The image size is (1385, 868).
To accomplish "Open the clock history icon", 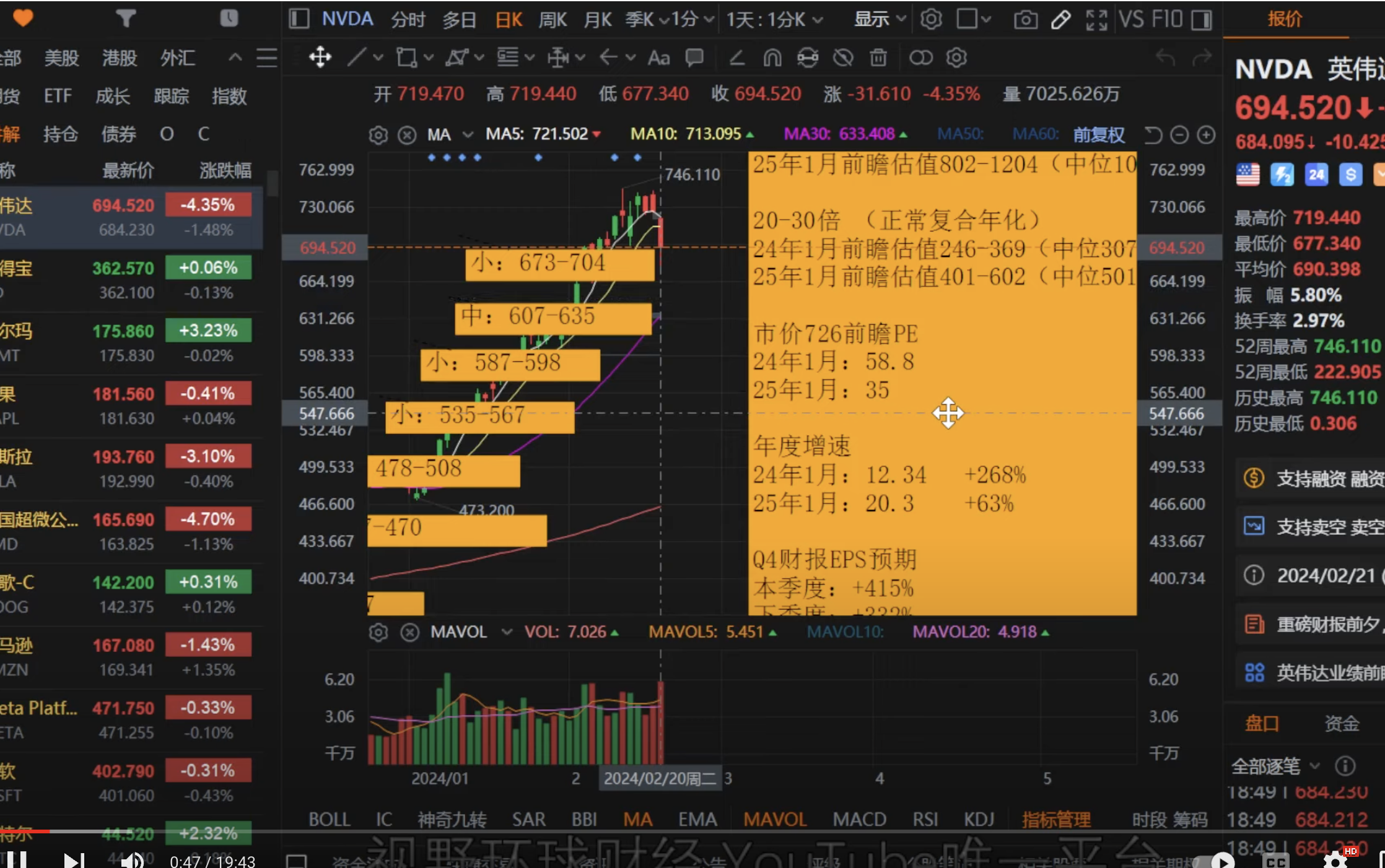I will click(x=229, y=19).
